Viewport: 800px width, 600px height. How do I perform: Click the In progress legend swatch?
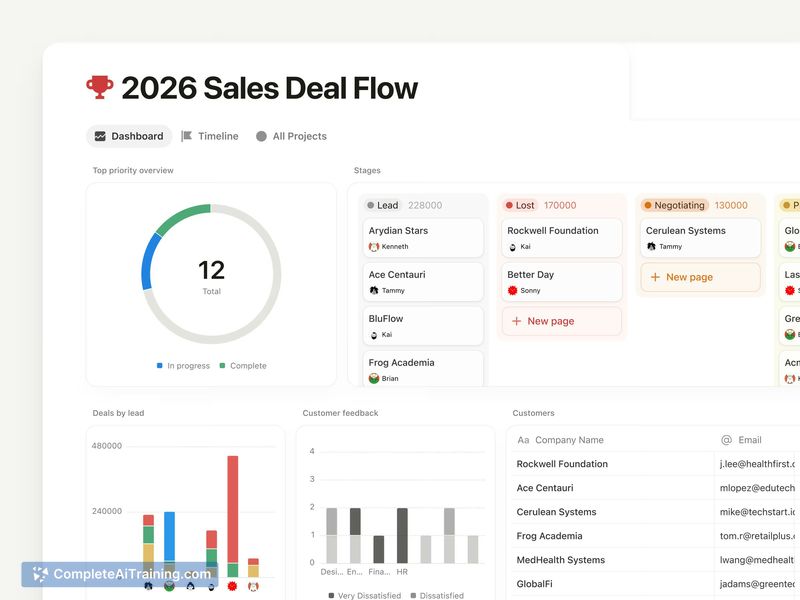[160, 365]
